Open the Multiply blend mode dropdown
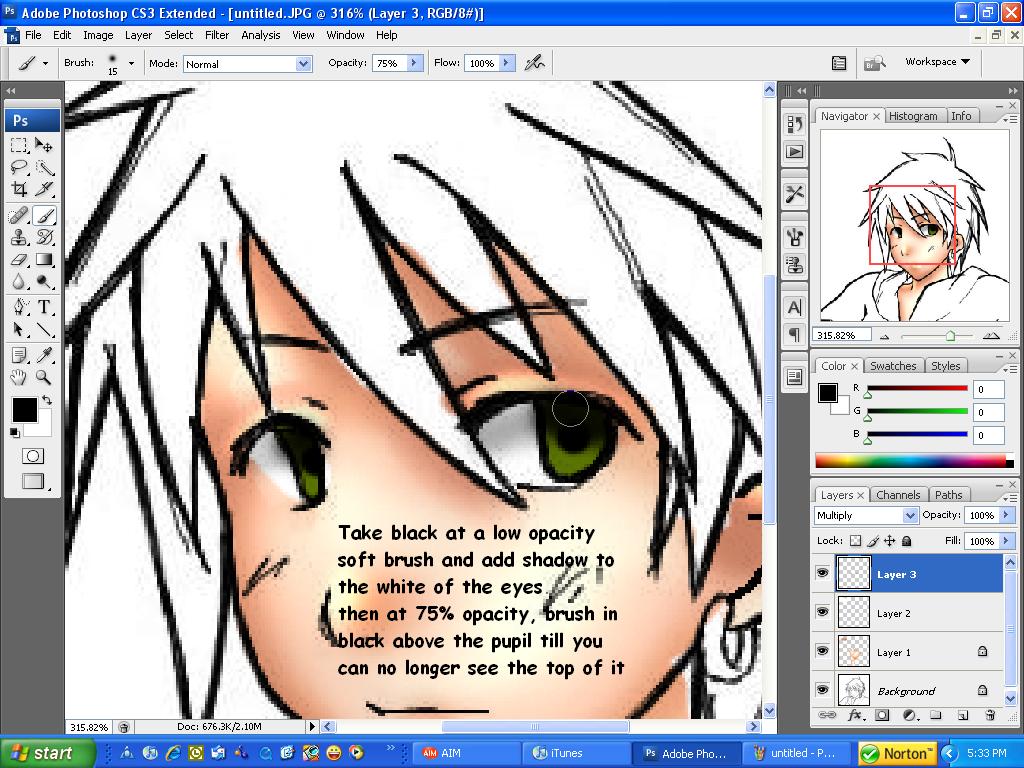The image size is (1024, 768). click(x=909, y=515)
